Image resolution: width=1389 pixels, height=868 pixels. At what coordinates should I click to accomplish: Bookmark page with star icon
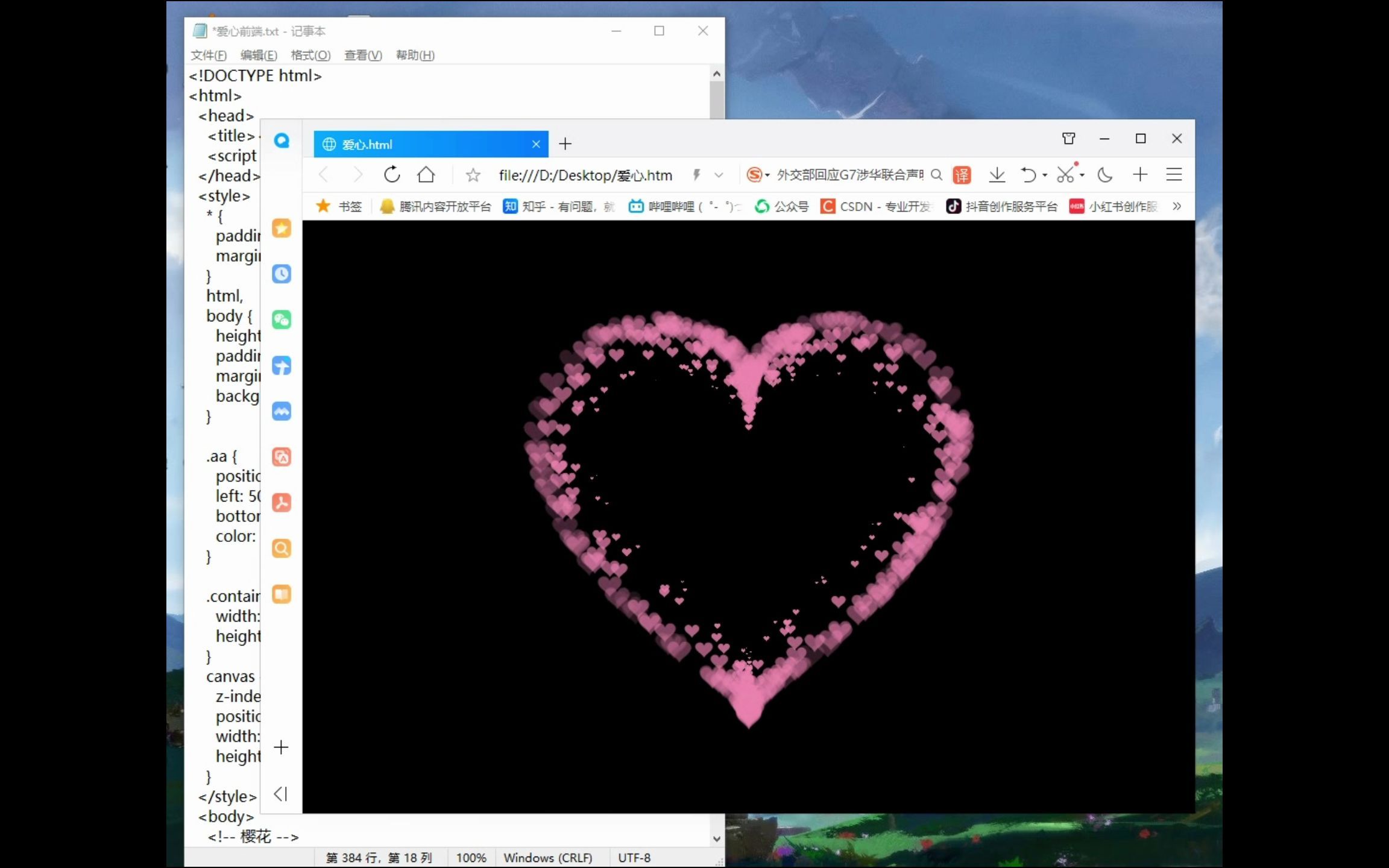point(473,175)
